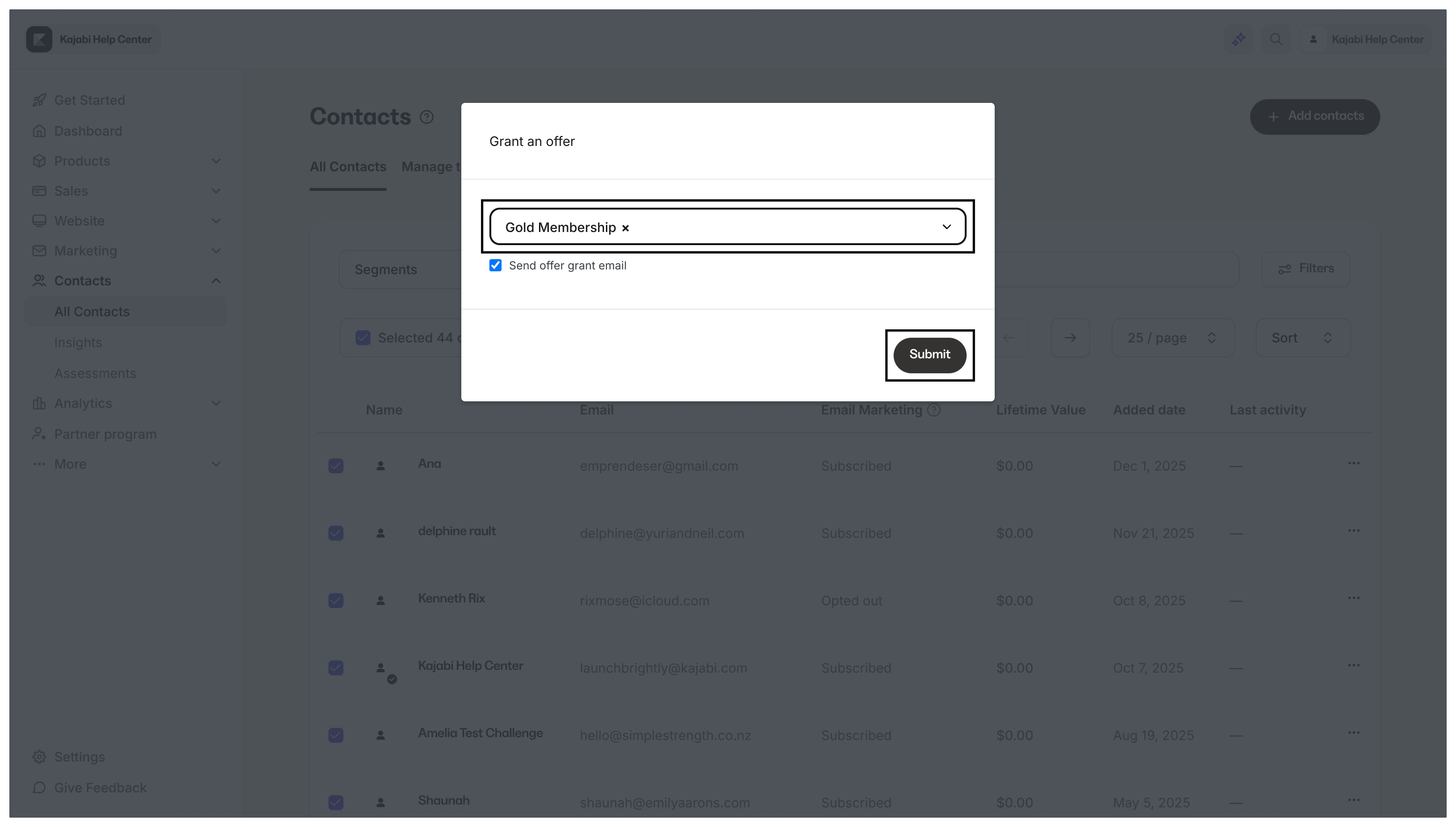This screenshot has width=1456, height=827.
Task: Click the Contacts people icon in sidebar
Action: coord(39,281)
